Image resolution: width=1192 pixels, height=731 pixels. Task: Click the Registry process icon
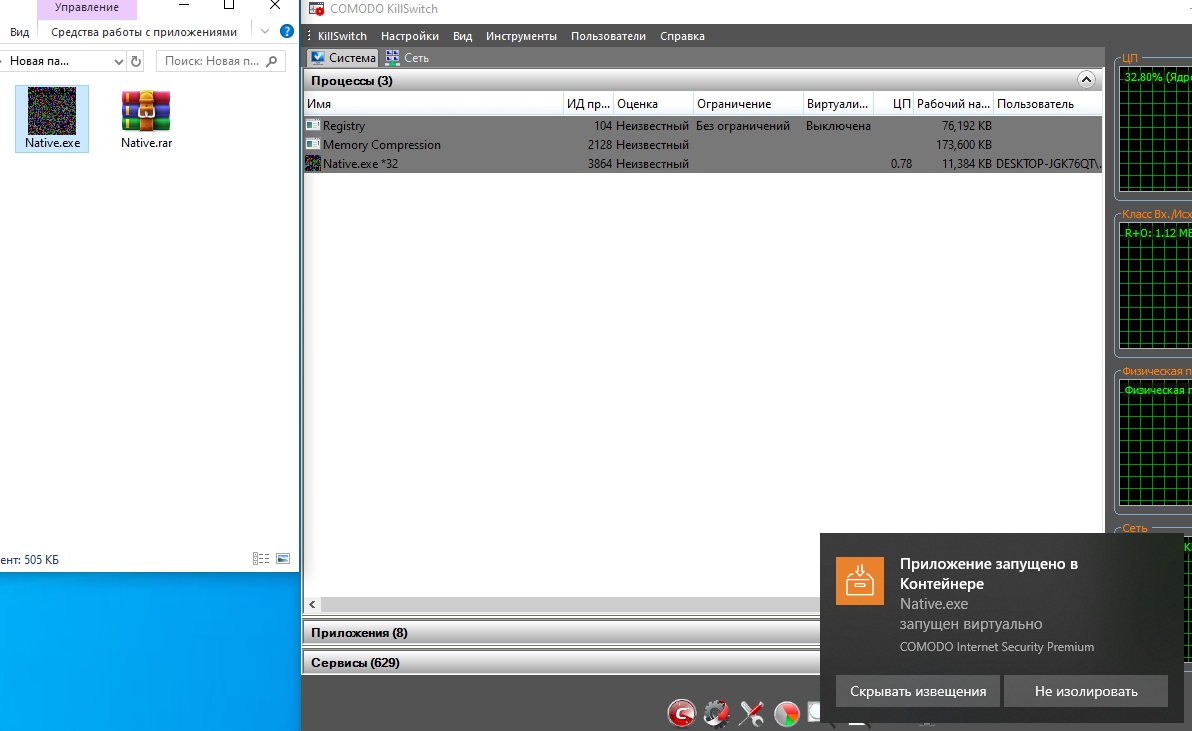coord(312,125)
